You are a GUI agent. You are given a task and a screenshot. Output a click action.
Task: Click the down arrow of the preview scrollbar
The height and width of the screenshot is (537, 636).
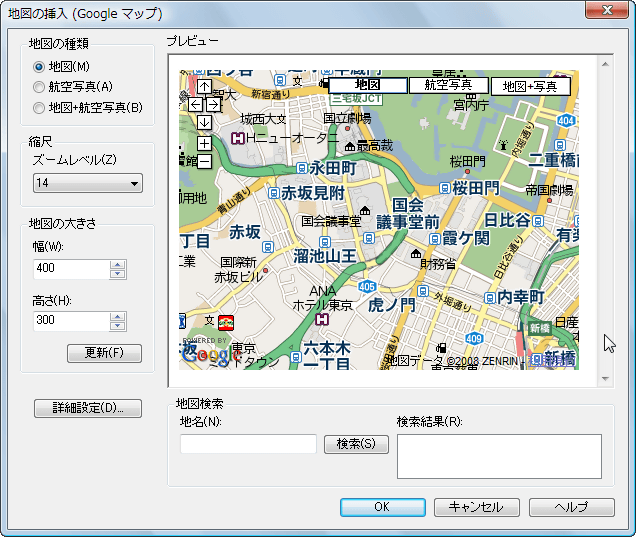tap(606, 378)
